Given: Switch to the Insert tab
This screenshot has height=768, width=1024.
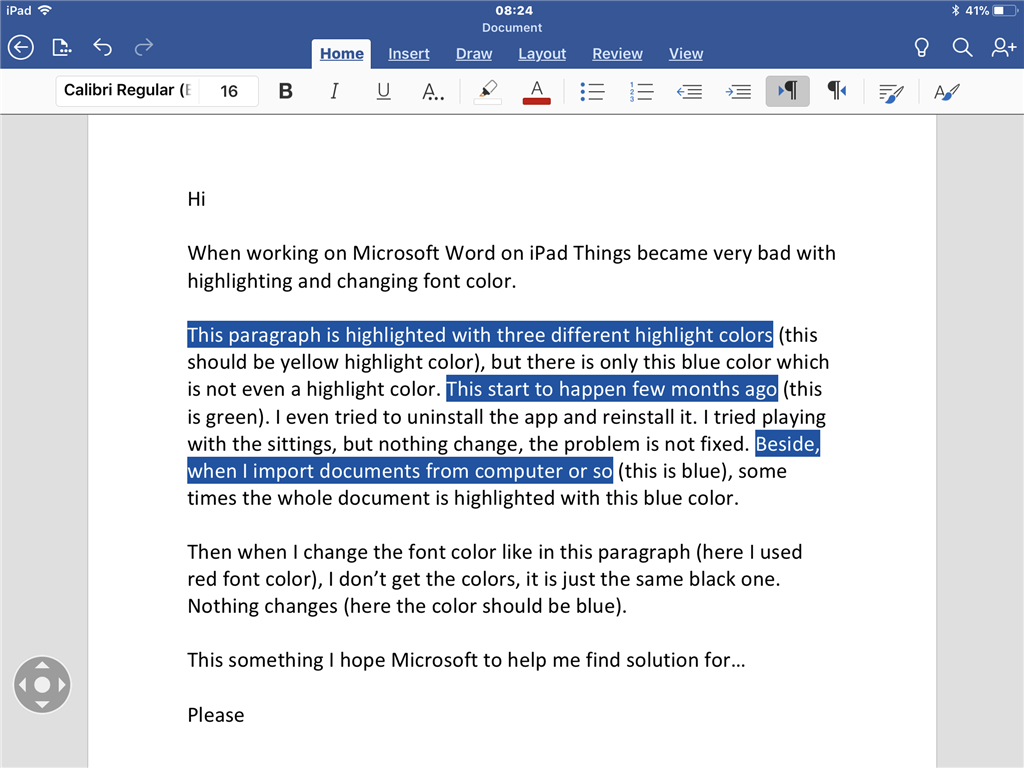Looking at the screenshot, I should coord(409,54).
